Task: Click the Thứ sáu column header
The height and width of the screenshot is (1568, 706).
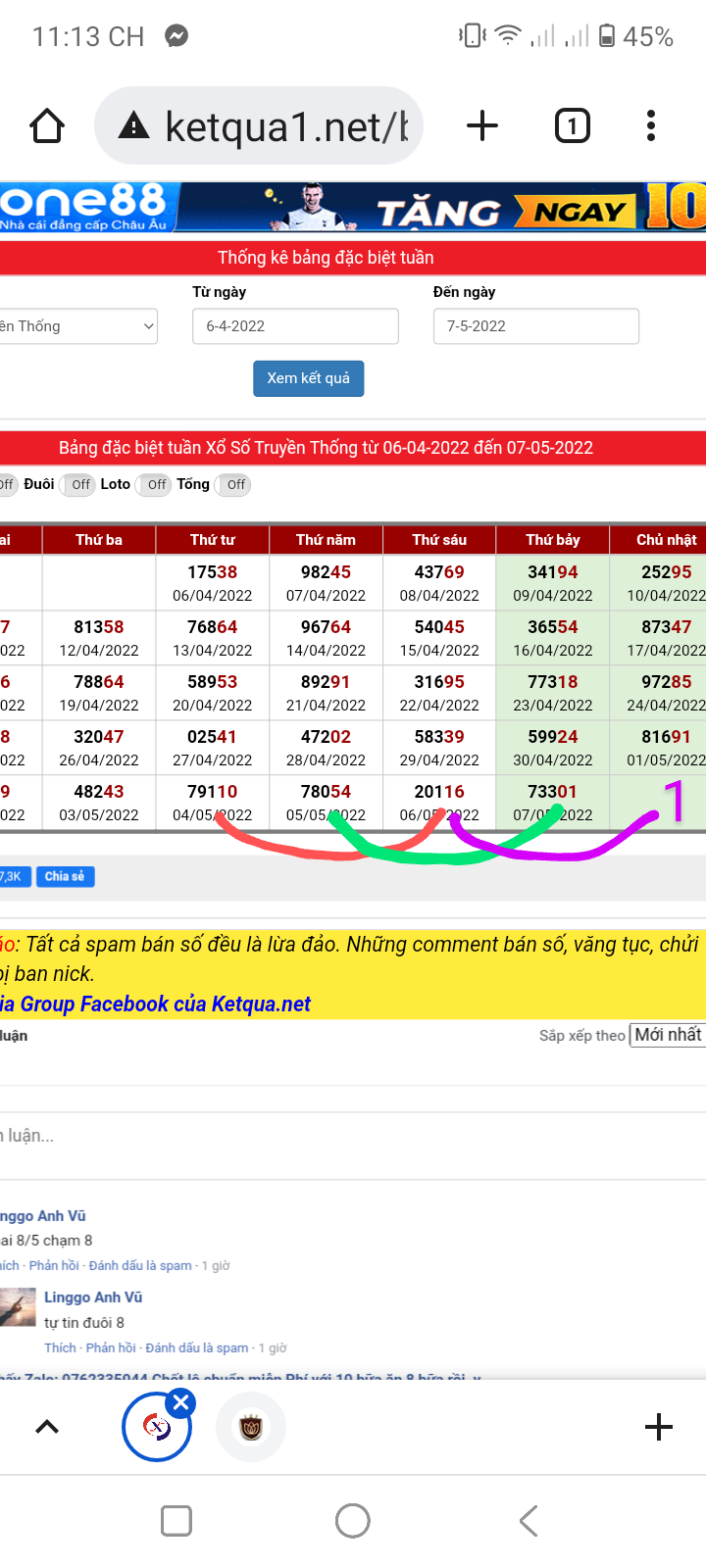Action: tap(439, 540)
